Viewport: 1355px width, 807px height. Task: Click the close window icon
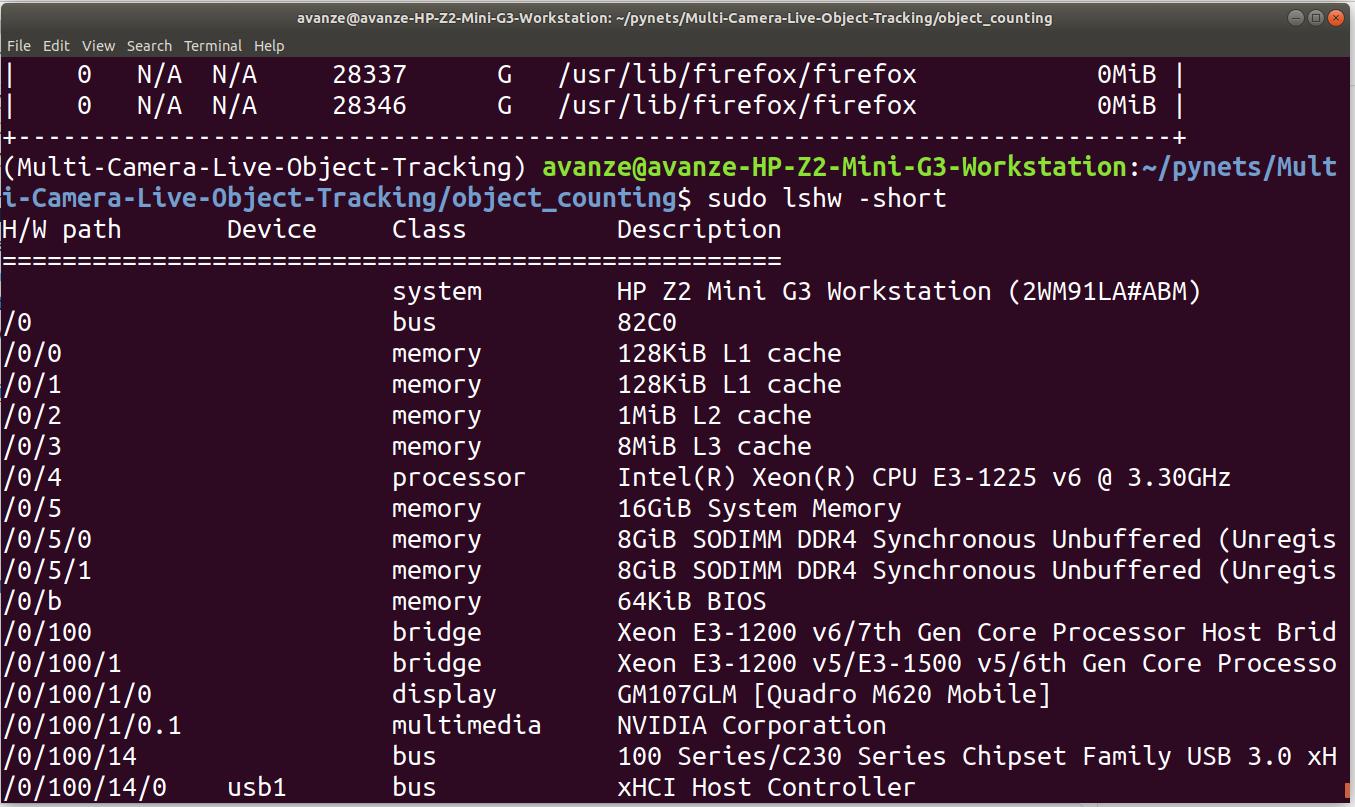(x=1338, y=17)
